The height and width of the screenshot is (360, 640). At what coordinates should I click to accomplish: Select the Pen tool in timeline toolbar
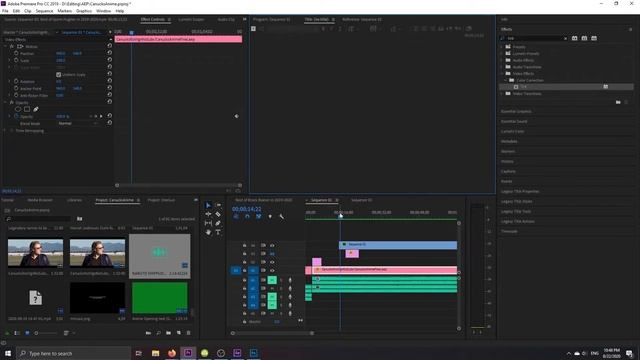(218, 223)
